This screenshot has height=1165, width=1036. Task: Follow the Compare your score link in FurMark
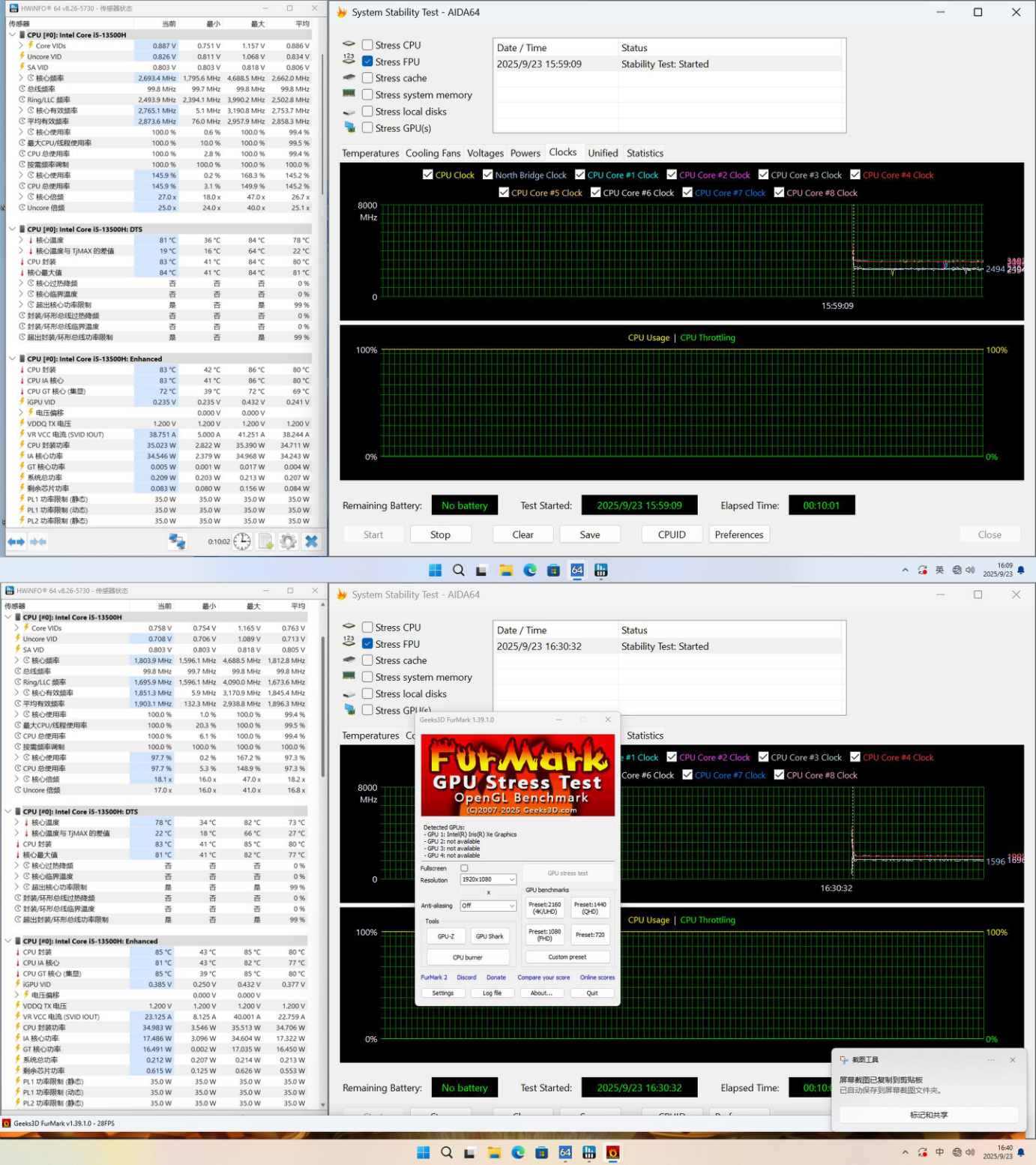543,978
